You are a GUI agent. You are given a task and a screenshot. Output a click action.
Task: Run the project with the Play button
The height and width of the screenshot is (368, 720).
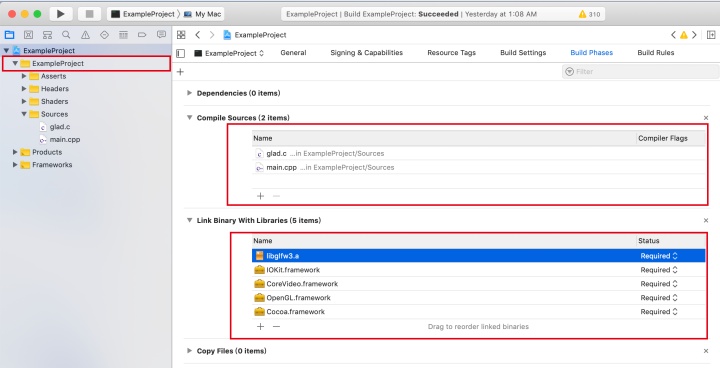click(61, 14)
